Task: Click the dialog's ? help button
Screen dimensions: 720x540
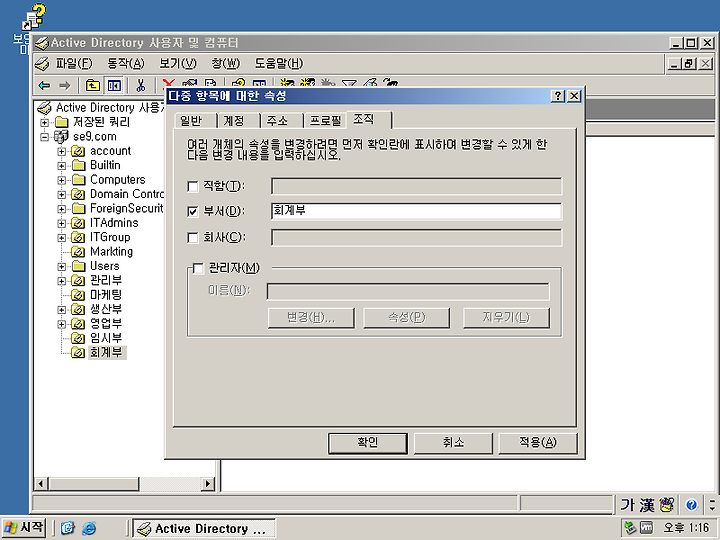Action: point(557,96)
